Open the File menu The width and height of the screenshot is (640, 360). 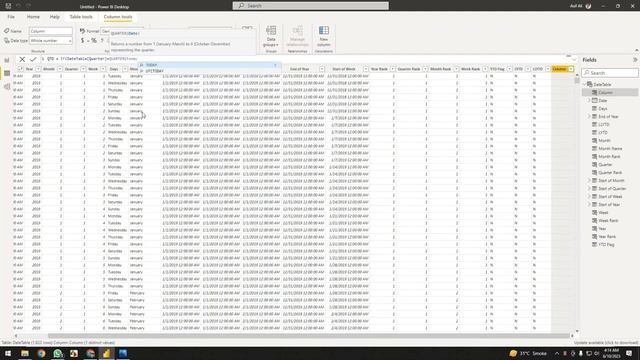11,17
